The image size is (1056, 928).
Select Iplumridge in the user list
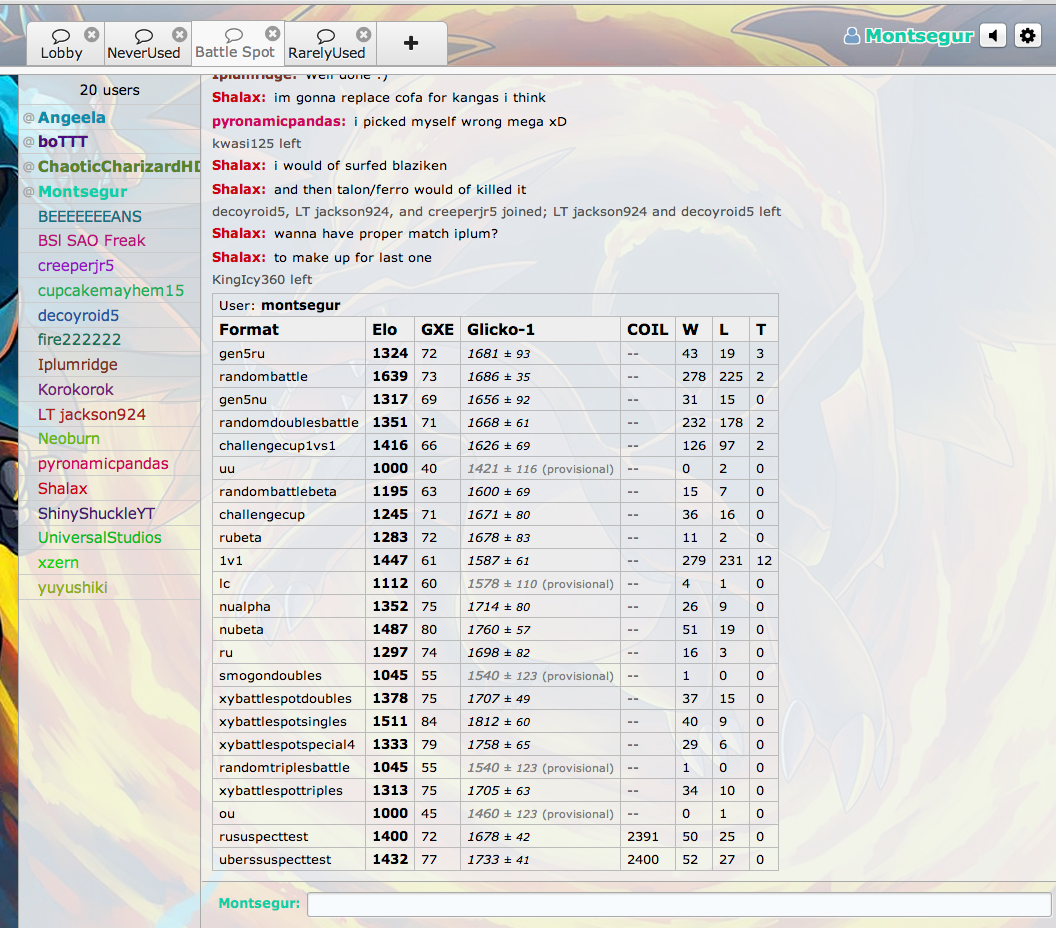[x=110, y=364]
